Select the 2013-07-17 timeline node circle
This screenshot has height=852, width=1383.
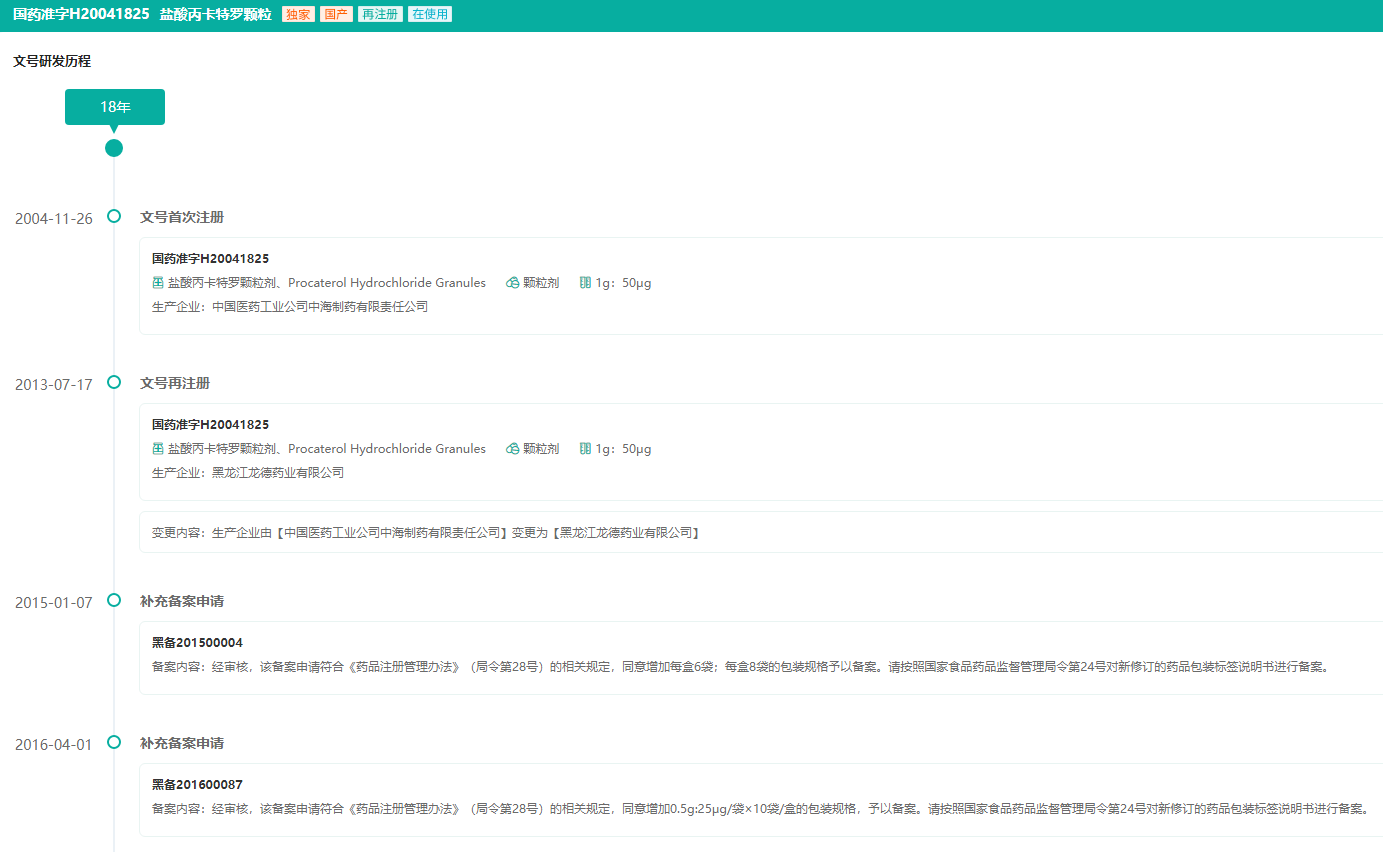[x=114, y=382]
